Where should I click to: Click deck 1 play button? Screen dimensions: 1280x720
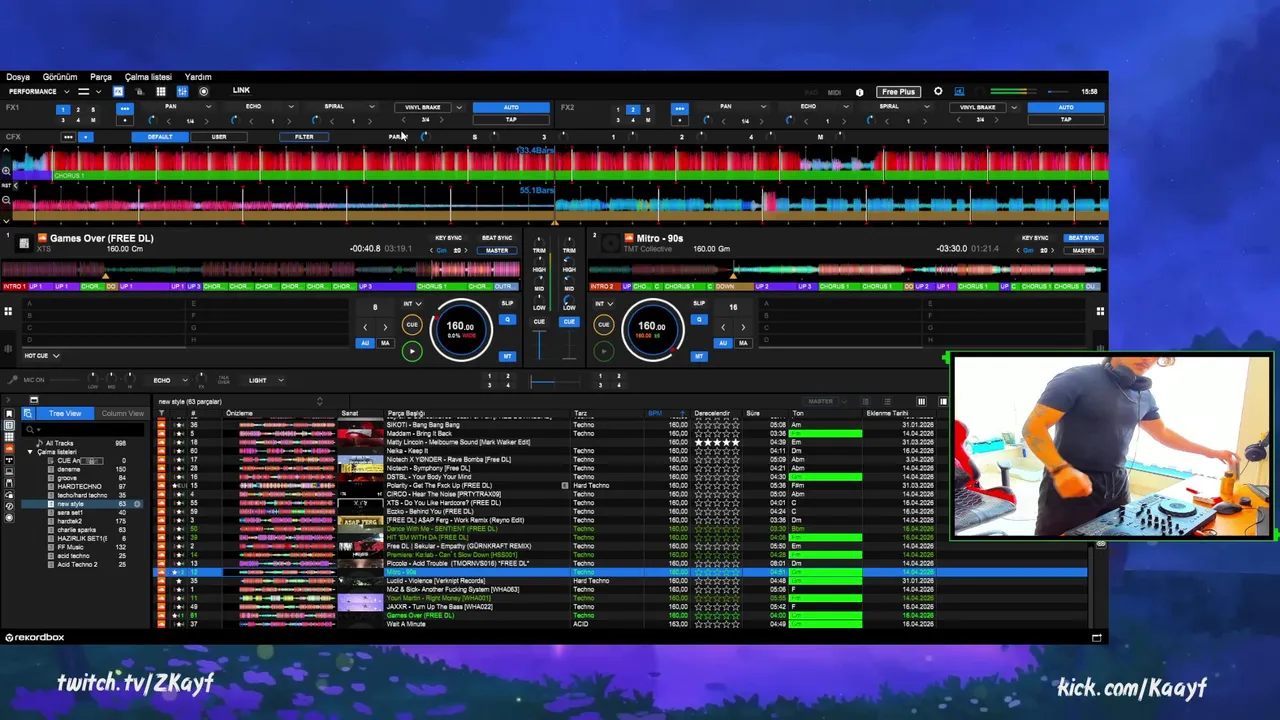pyautogui.click(x=412, y=351)
